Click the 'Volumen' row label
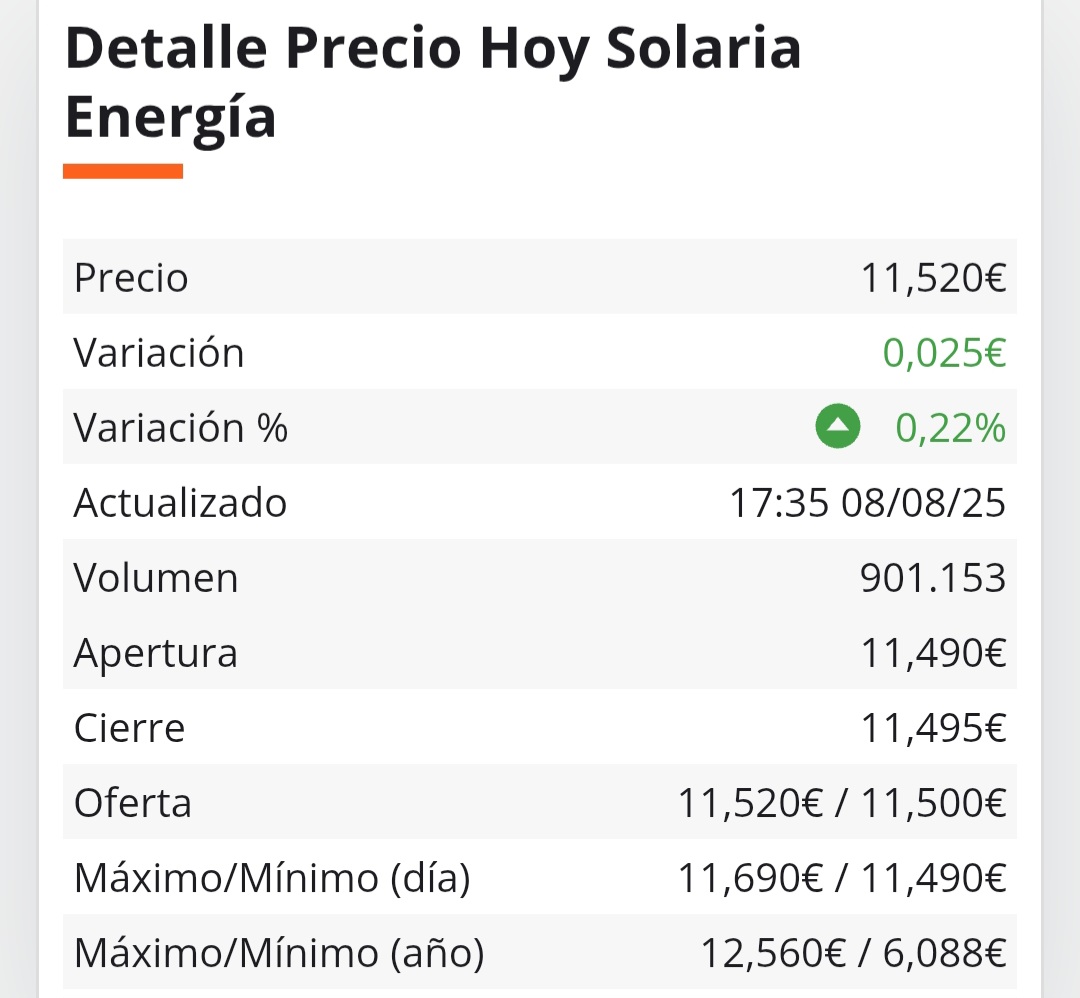This screenshot has height=998, width=1080. click(156, 578)
